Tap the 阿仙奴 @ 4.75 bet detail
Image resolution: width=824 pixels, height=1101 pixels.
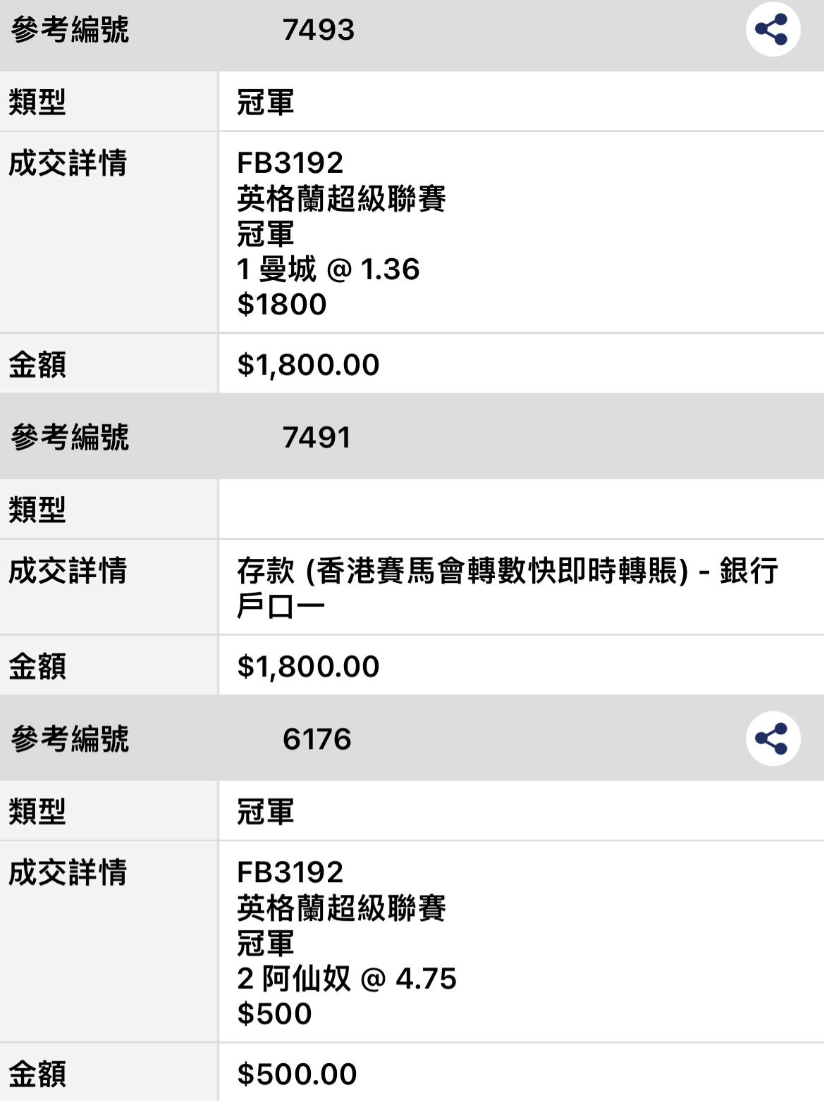(346, 978)
